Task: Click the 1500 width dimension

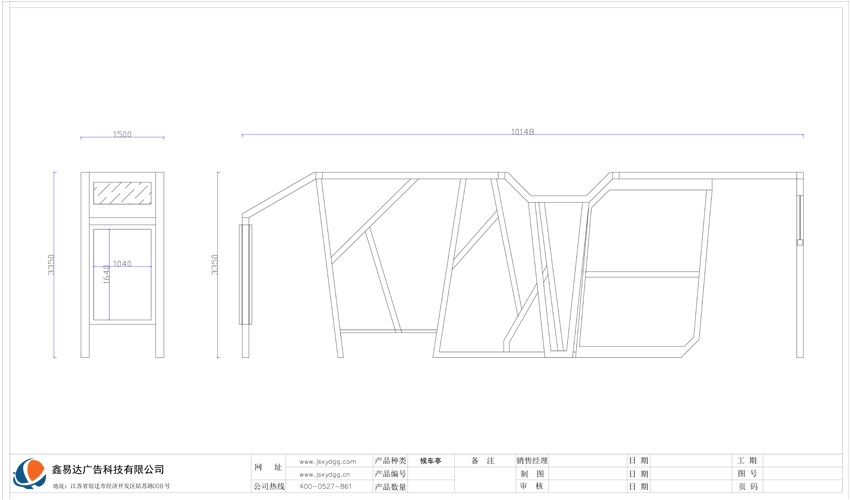Action: [122, 134]
